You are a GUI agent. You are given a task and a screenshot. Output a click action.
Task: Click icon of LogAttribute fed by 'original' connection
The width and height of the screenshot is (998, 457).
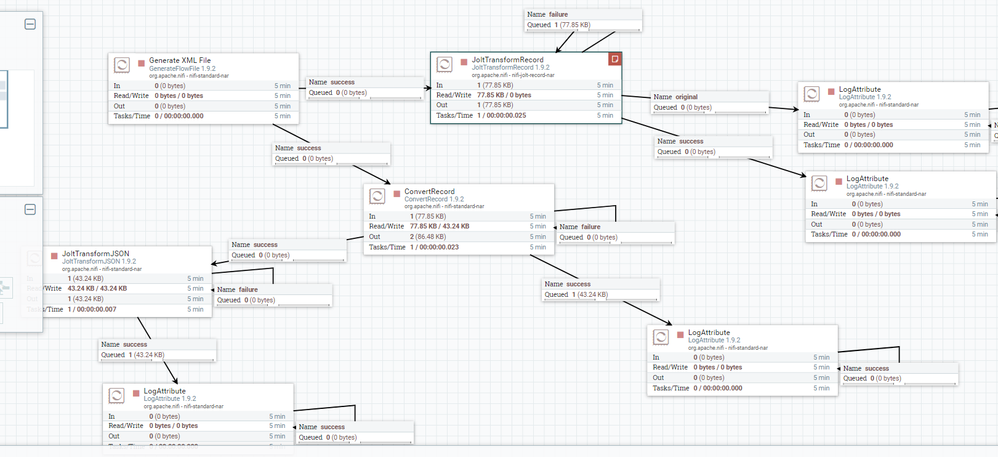point(811,94)
